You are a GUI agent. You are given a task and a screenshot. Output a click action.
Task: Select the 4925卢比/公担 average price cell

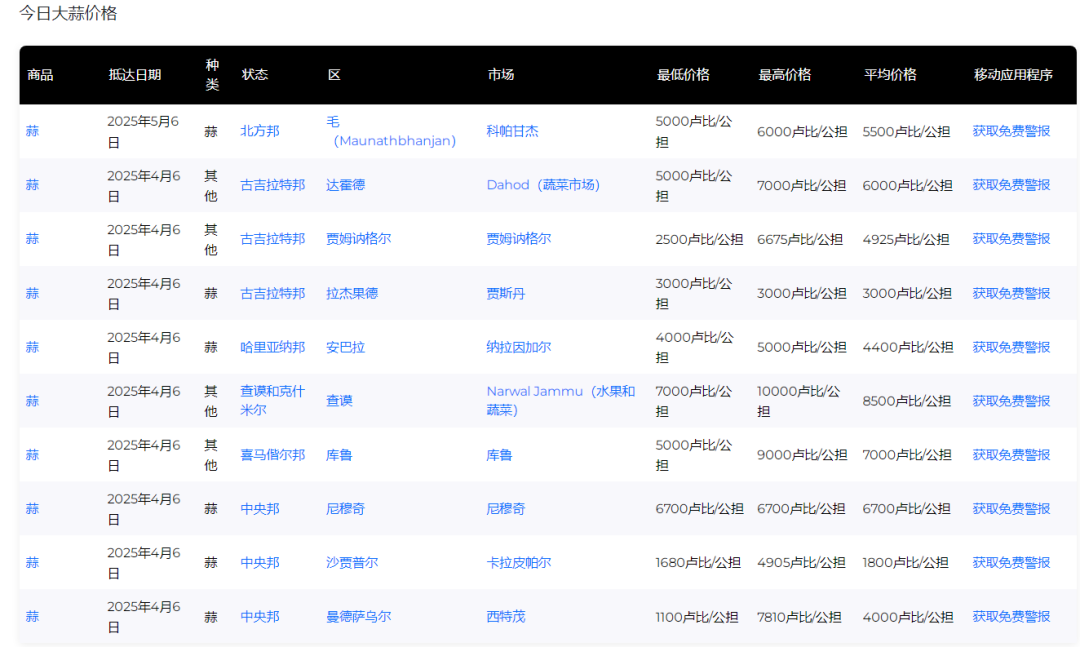pyautogui.click(x=906, y=238)
